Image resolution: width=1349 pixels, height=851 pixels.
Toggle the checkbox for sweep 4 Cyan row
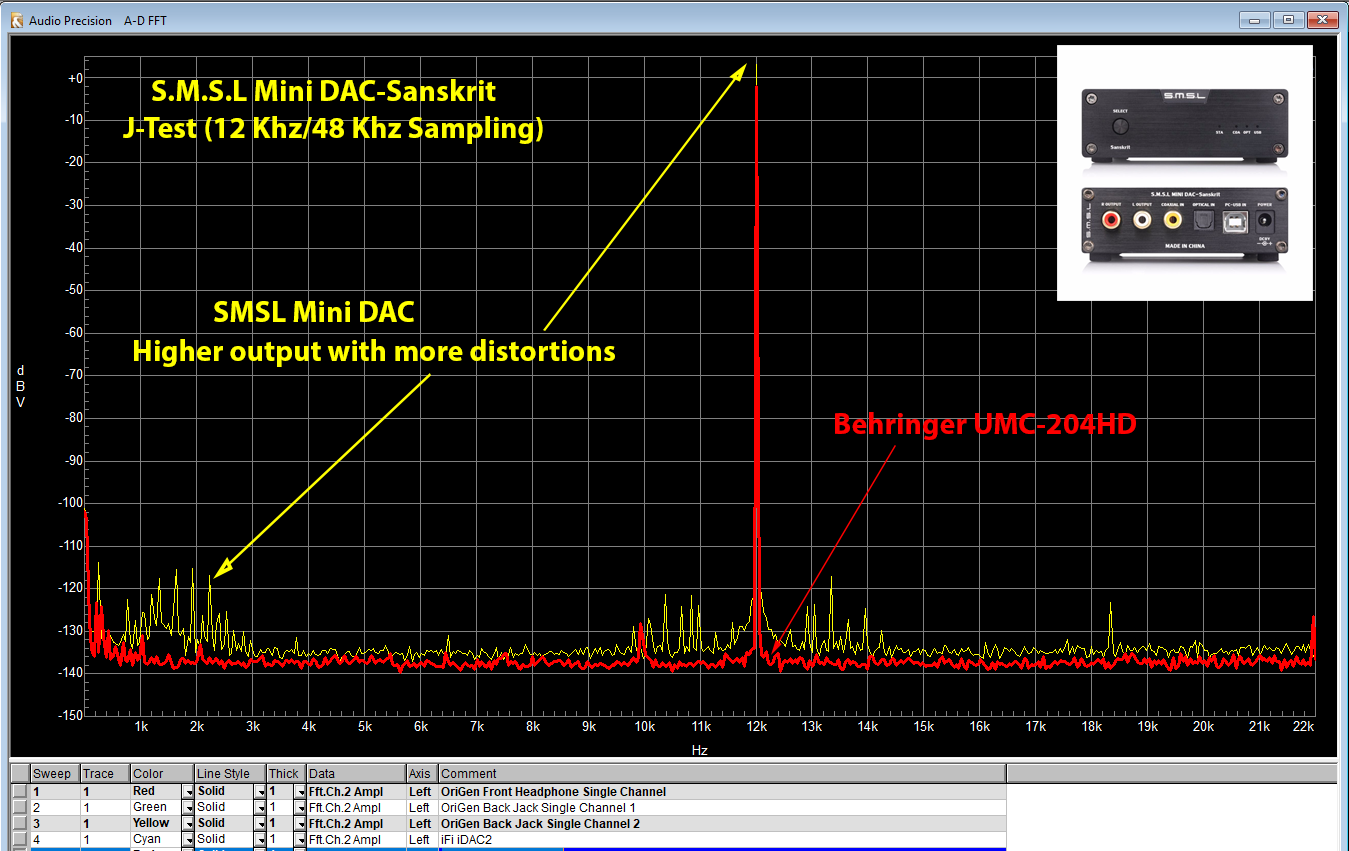tap(20, 840)
